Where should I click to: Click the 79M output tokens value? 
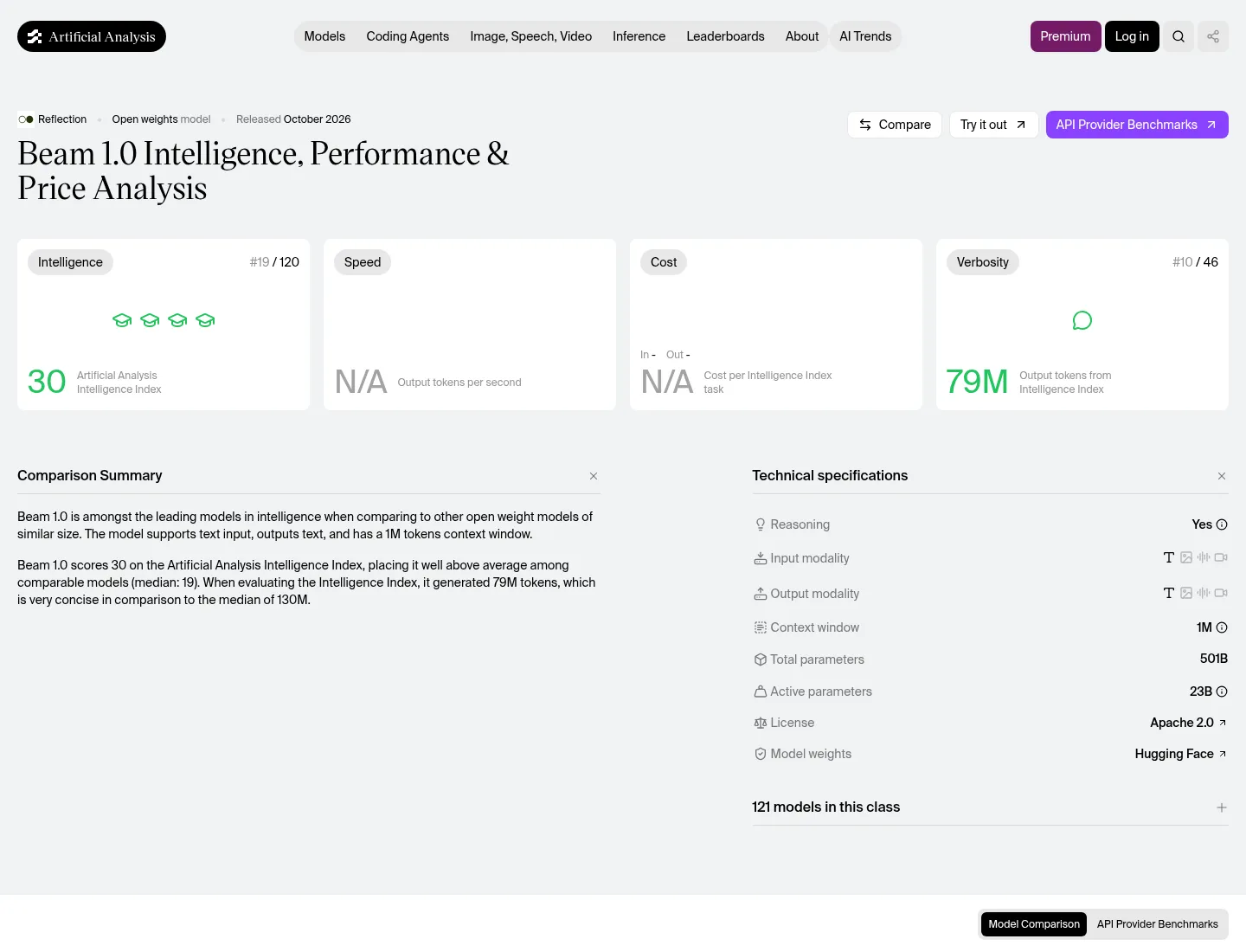point(977,382)
